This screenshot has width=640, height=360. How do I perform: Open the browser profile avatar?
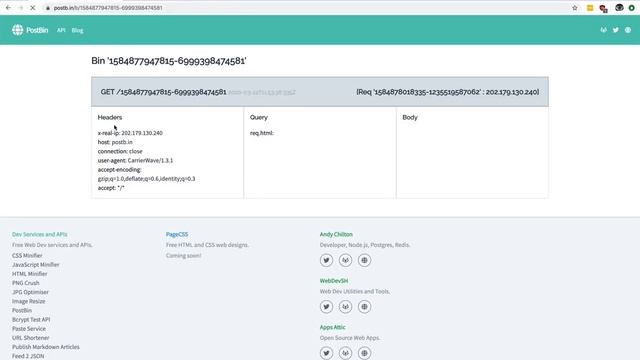click(x=619, y=7)
